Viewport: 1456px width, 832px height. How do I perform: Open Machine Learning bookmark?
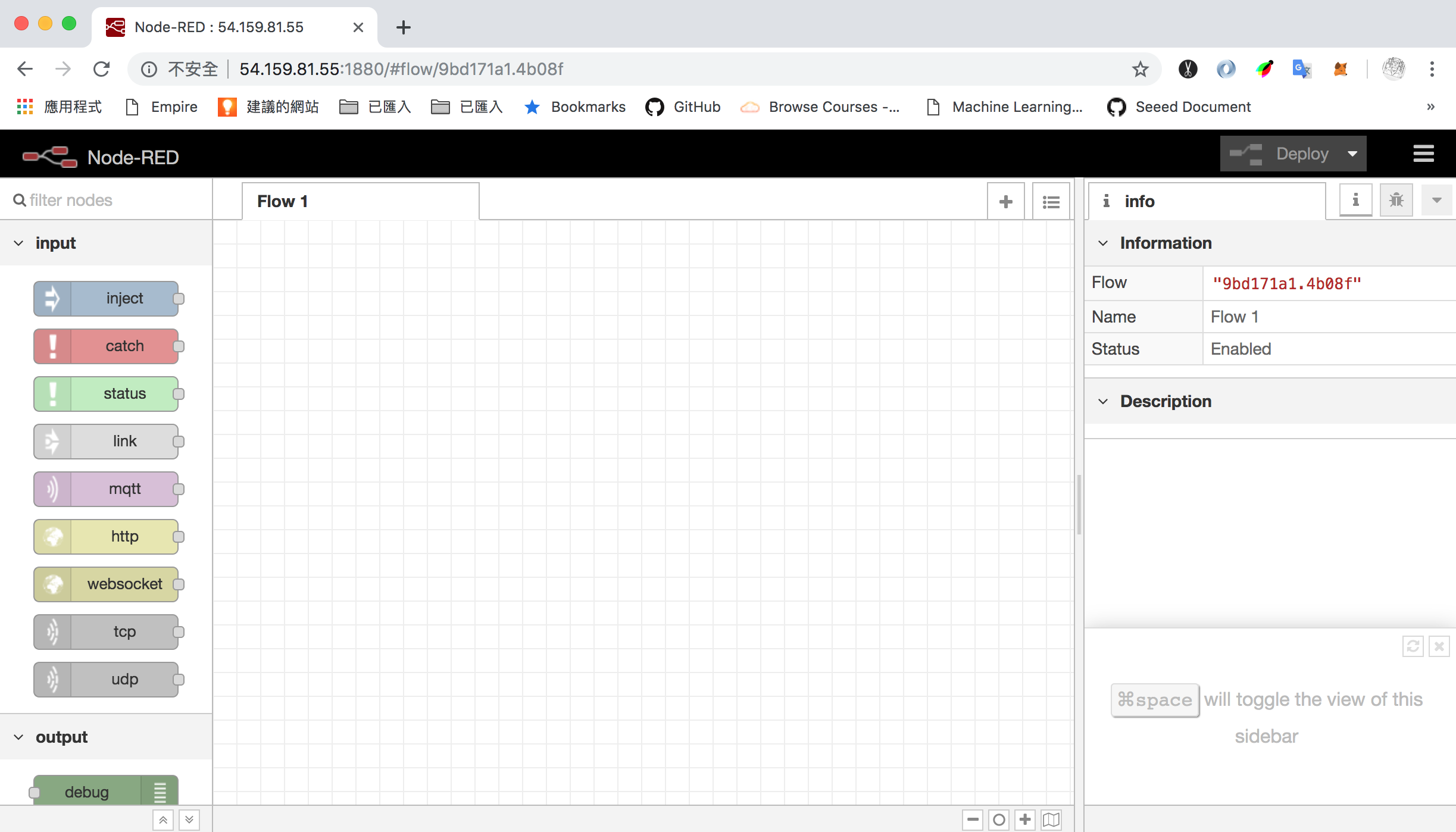tap(1005, 107)
